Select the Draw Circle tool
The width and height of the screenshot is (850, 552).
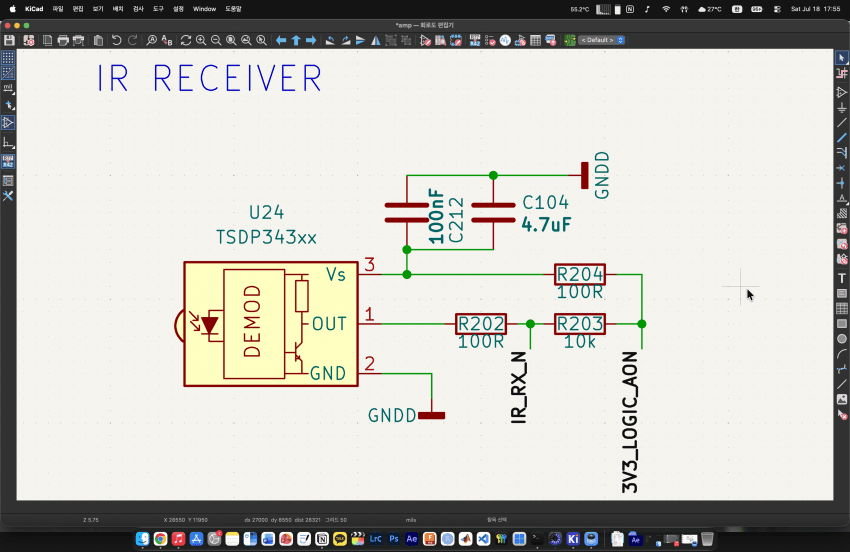coord(842,339)
